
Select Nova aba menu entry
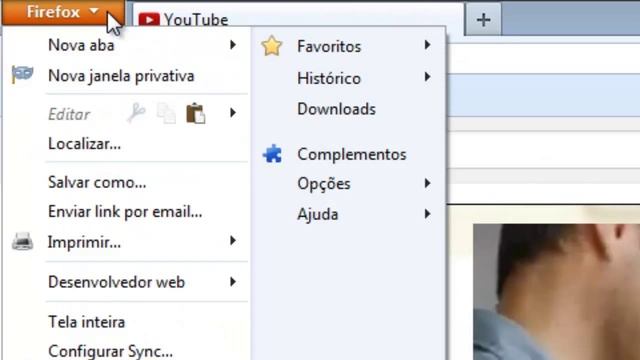click(x=81, y=45)
